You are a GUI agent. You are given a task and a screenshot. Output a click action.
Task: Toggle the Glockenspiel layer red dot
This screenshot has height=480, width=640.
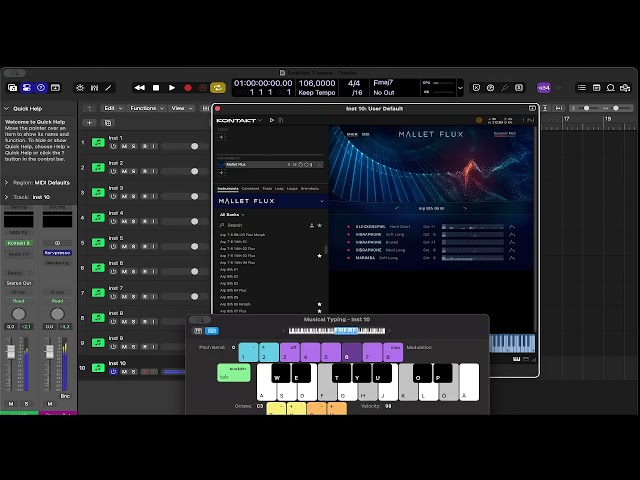[x=348, y=227]
